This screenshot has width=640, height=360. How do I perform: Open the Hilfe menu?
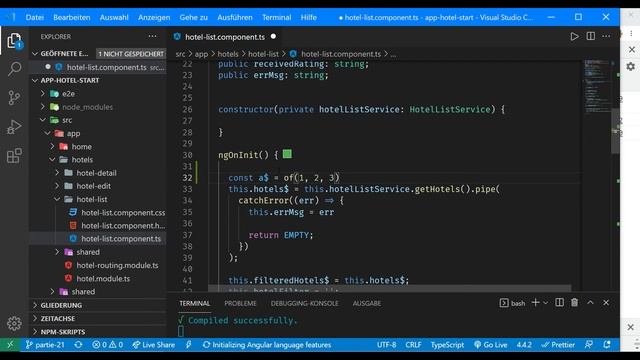coord(309,17)
